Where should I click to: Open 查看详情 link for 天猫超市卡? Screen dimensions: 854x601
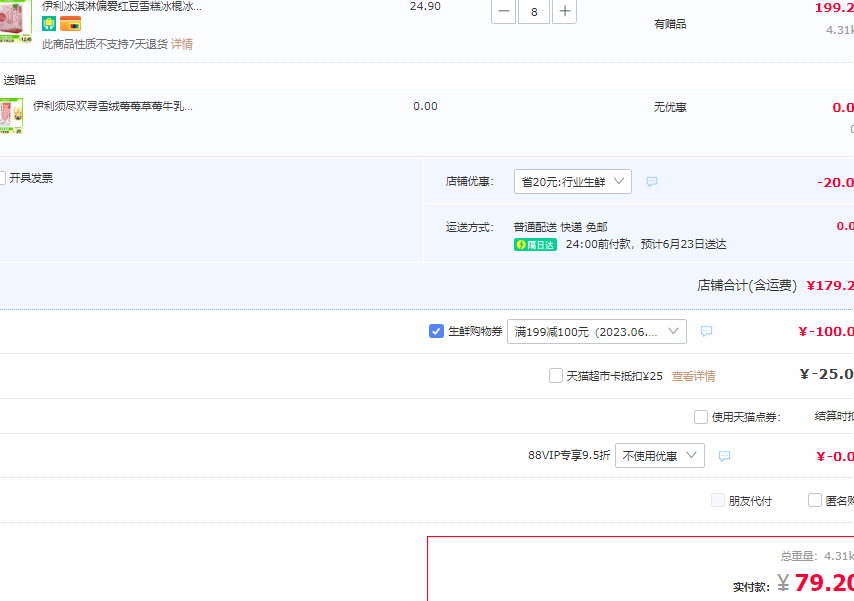point(693,376)
